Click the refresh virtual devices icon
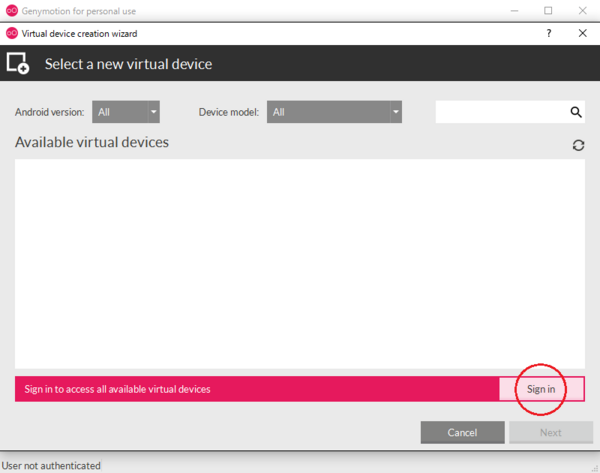This screenshot has height=473, width=600. click(578, 145)
